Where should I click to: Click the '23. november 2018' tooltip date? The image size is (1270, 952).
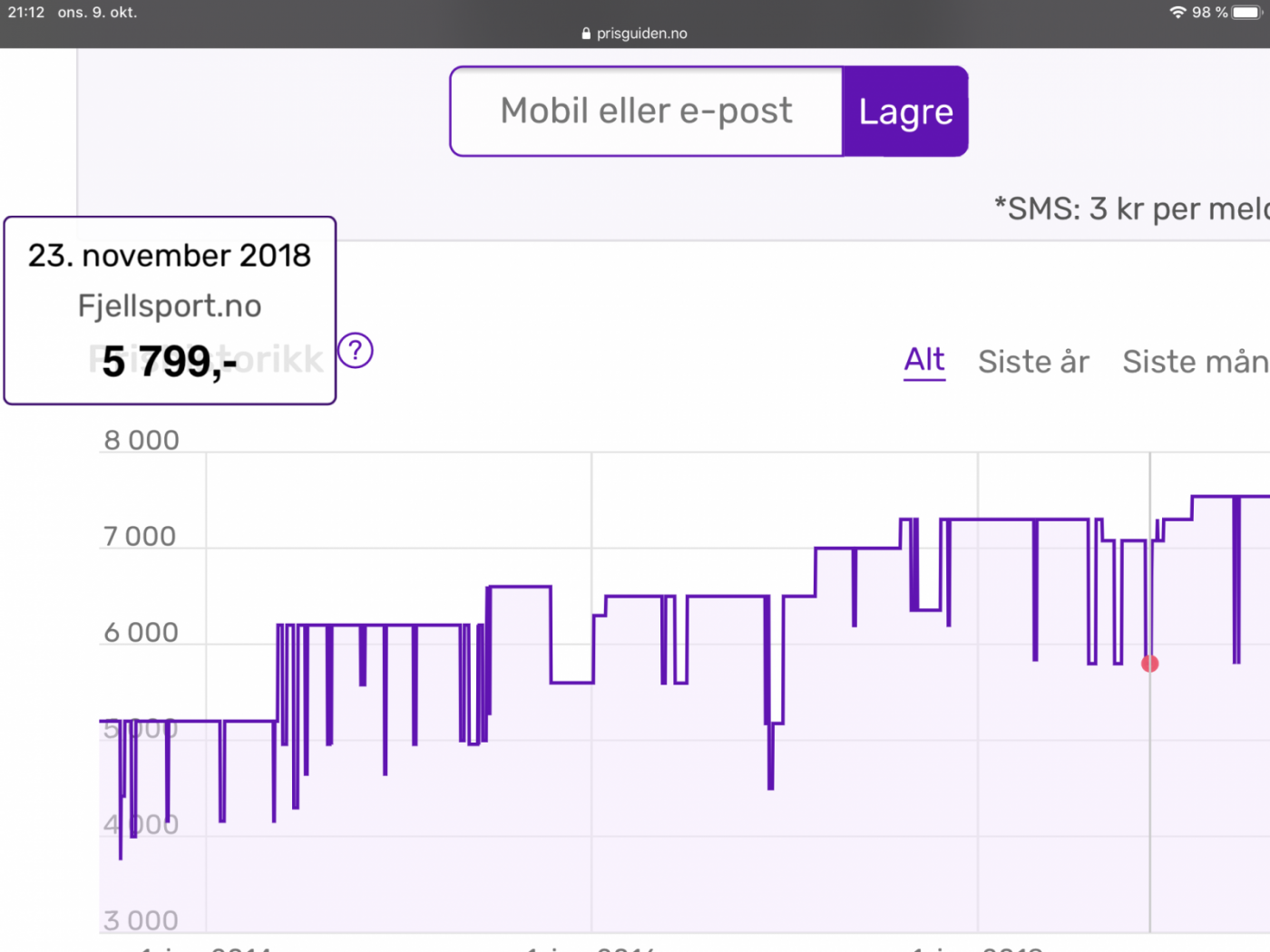point(170,256)
